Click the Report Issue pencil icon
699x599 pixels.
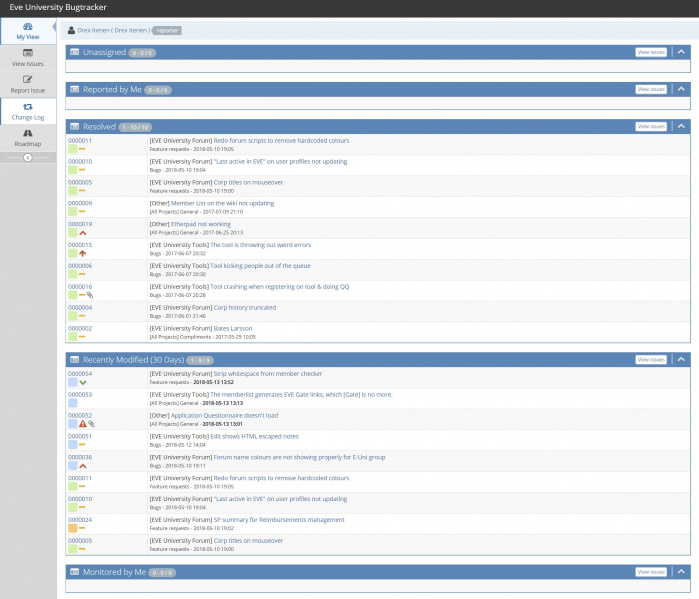(27, 79)
